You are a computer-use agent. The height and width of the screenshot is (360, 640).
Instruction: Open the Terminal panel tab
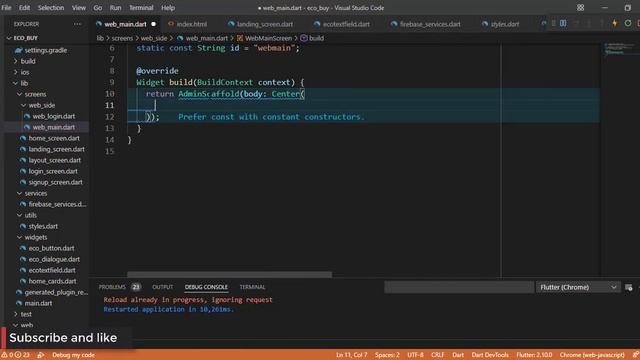pyautogui.click(x=252, y=287)
